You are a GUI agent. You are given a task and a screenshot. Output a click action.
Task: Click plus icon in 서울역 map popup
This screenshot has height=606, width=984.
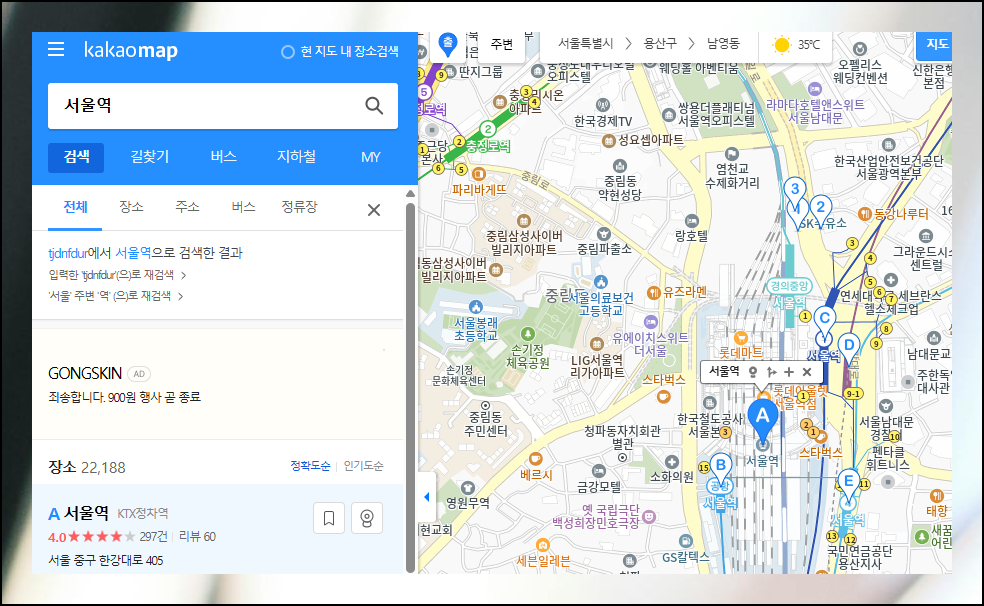(x=789, y=372)
